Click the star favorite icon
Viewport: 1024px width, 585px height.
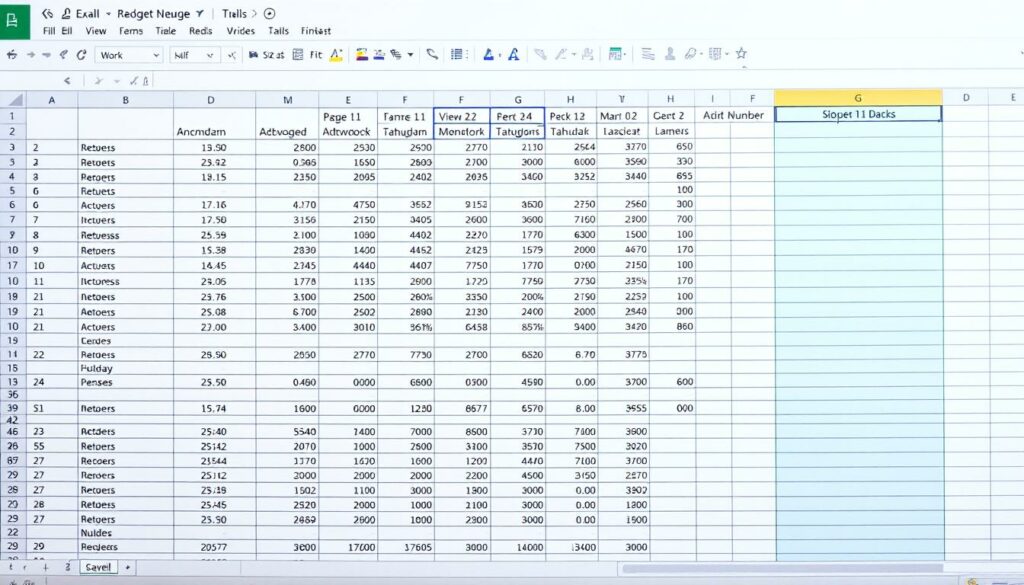click(741, 54)
